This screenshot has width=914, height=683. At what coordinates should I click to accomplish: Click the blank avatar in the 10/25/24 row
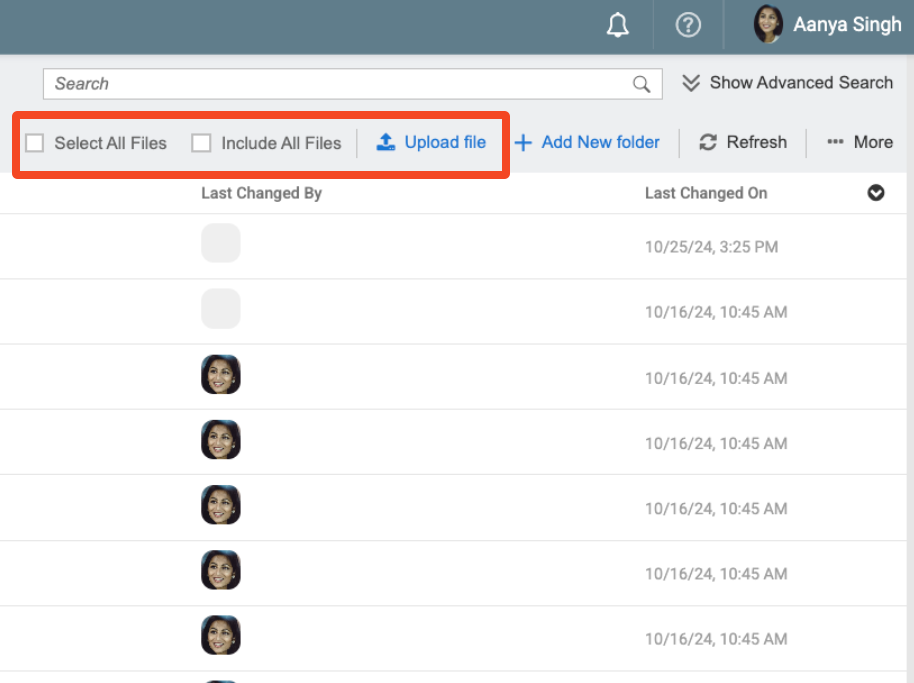[221, 243]
